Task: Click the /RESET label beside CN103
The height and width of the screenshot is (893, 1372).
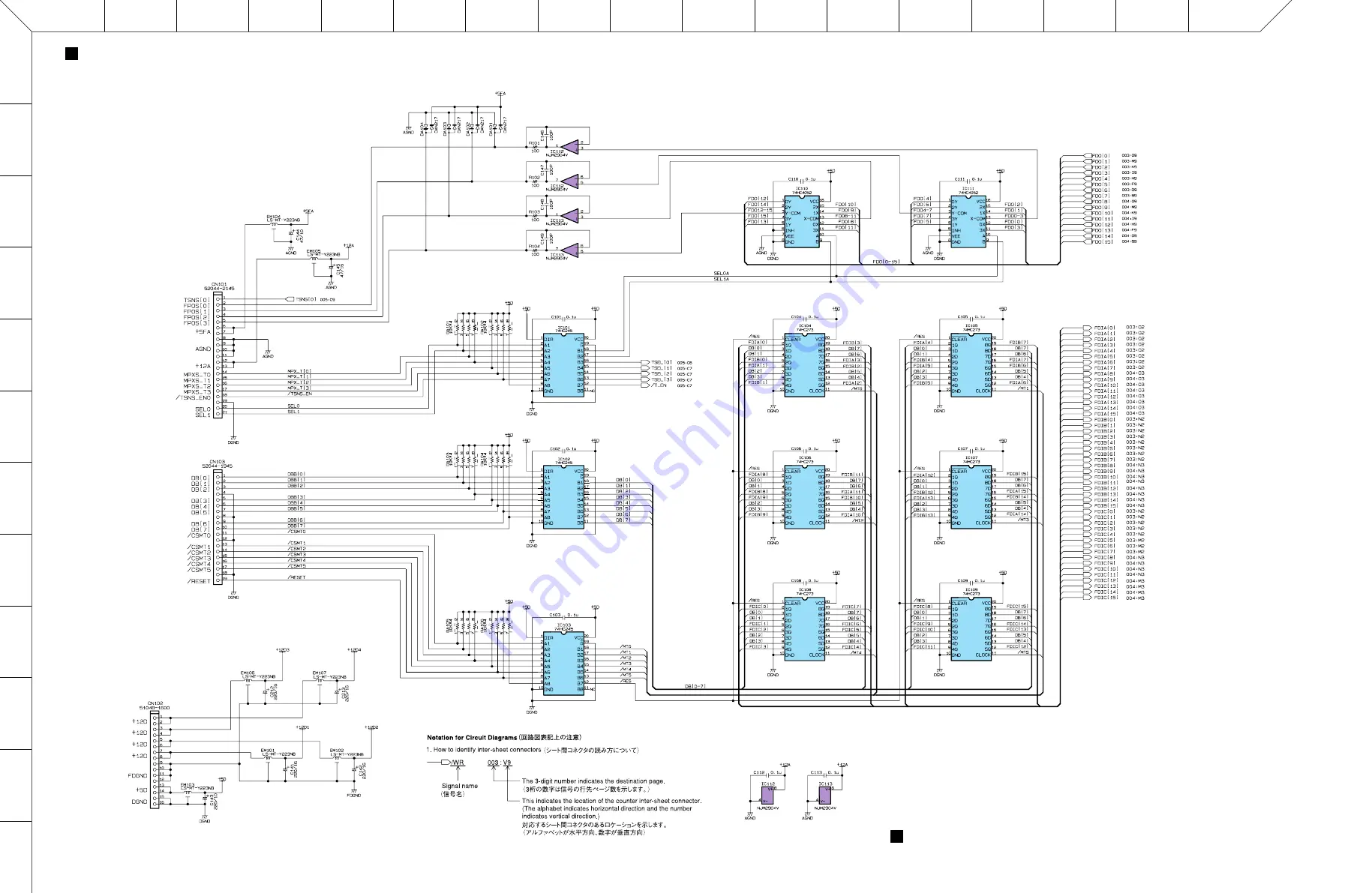Action: click(x=199, y=581)
